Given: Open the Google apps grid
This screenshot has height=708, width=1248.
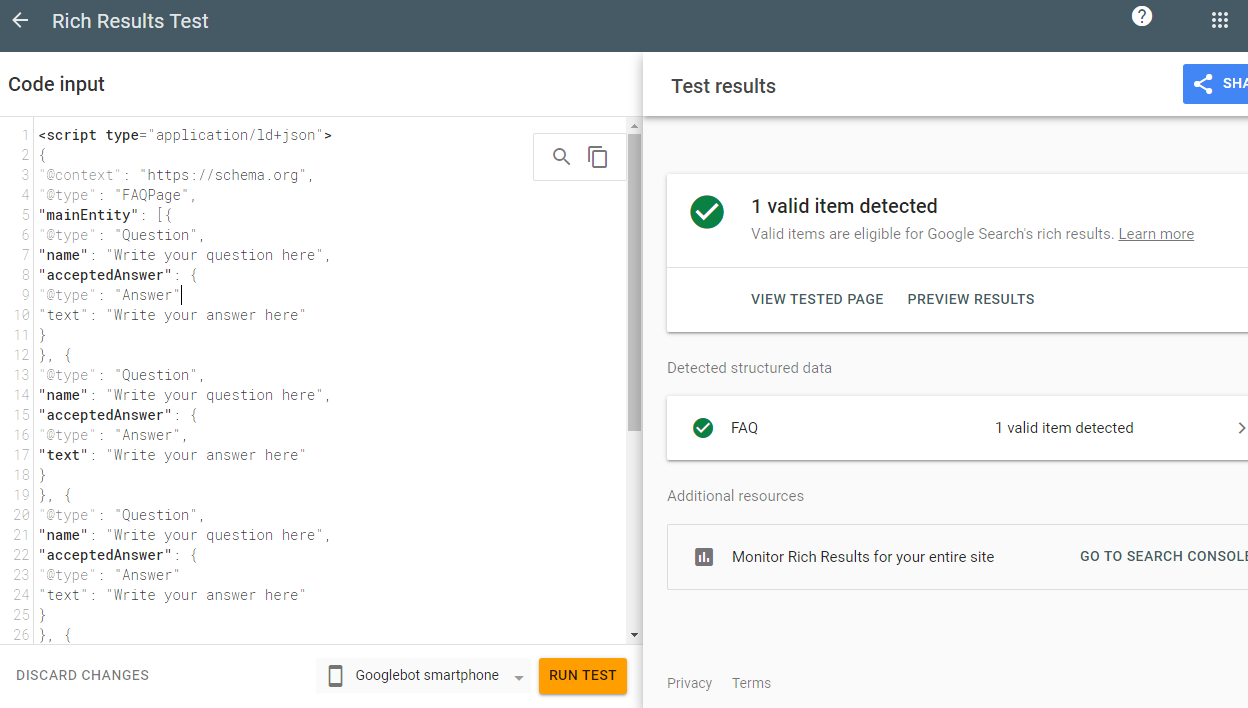Looking at the screenshot, I should pos(1220,19).
